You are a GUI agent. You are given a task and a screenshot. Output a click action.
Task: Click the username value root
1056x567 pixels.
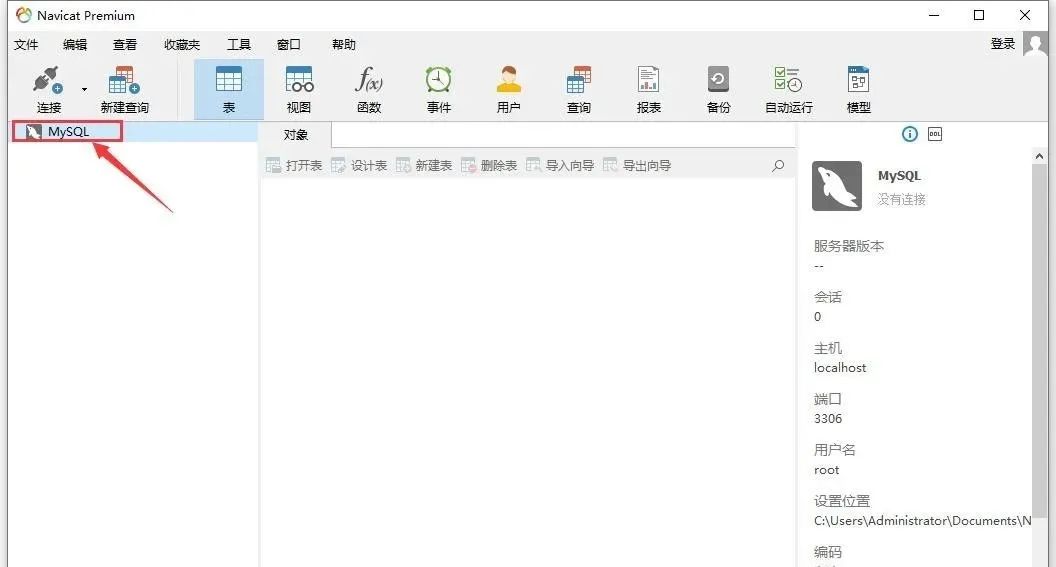click(x=826, y=470)
